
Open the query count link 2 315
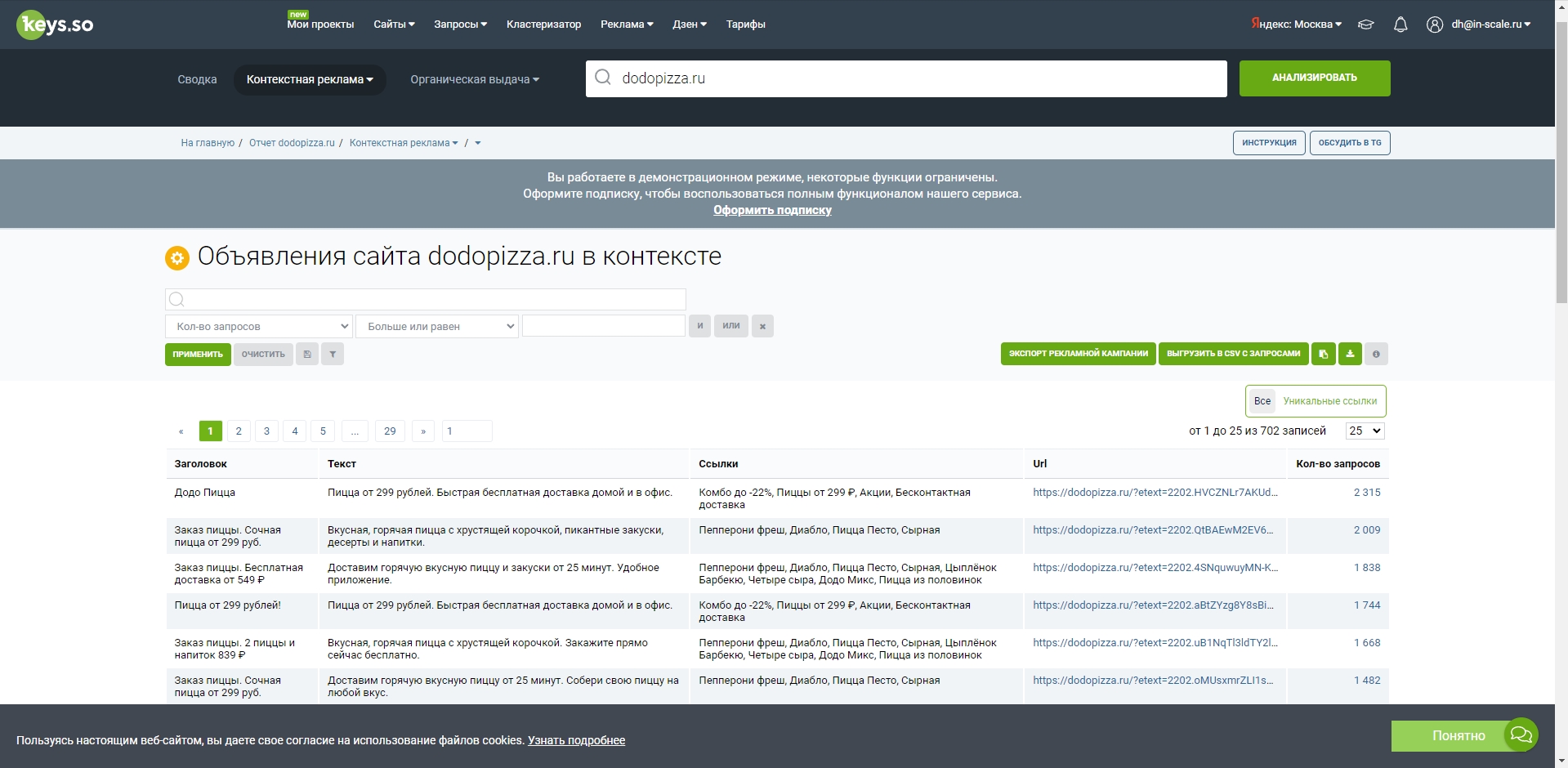pyautogui.click(x=1367, y=493)
